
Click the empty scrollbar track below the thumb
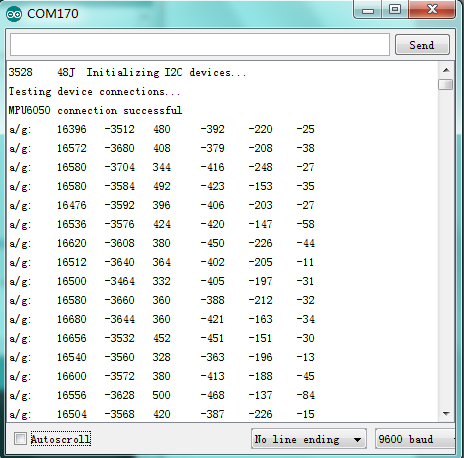tap(446, 248)
